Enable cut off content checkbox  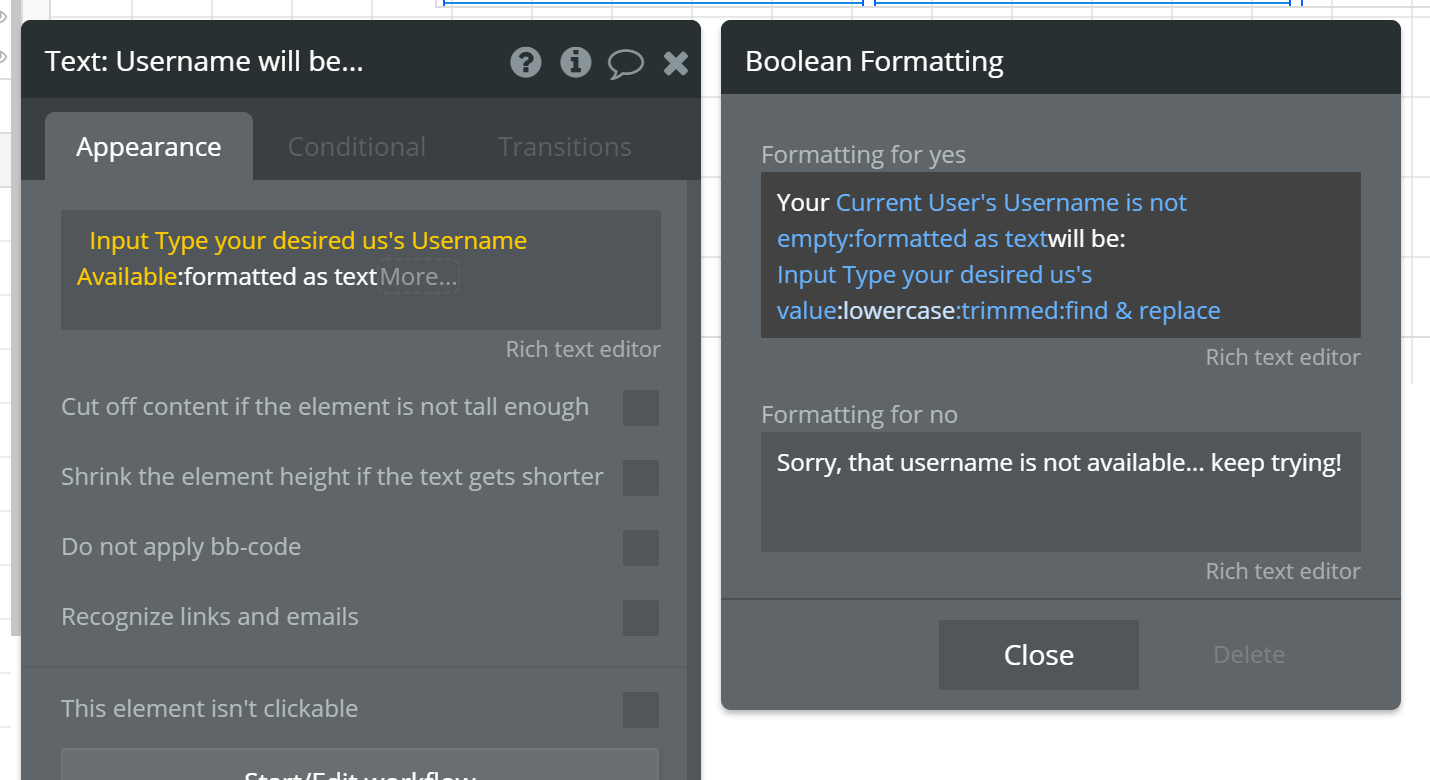coord(640,408)
